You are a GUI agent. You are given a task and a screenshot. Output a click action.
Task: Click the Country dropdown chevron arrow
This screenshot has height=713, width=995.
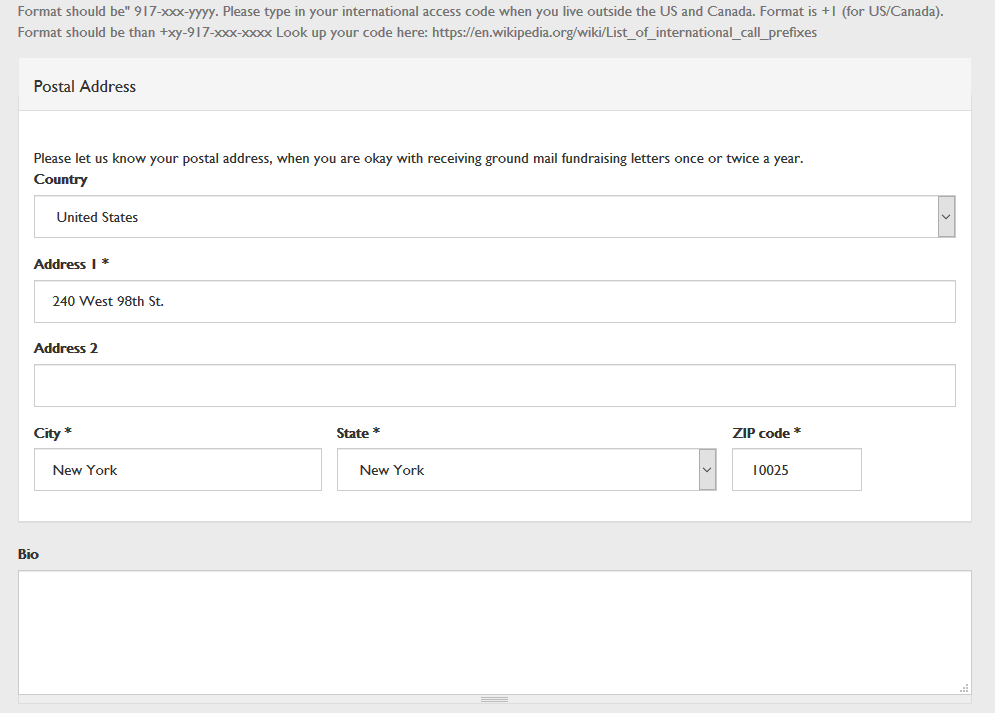click(946, 217)
